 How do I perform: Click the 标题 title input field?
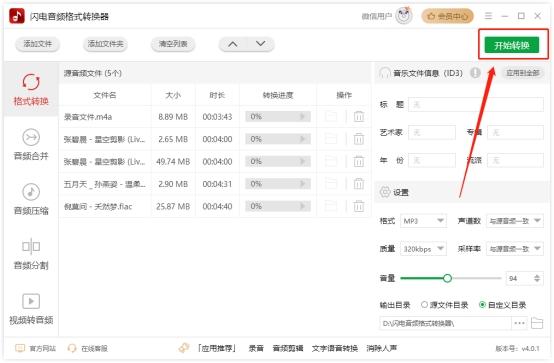click(476, 105)
